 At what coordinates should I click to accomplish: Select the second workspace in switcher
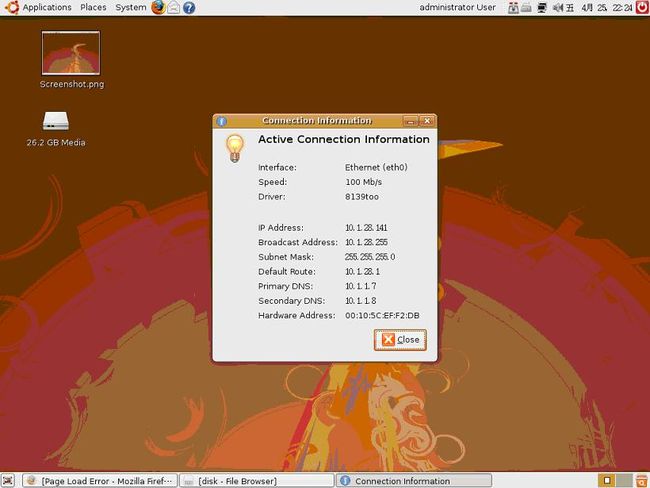(624, 481)
